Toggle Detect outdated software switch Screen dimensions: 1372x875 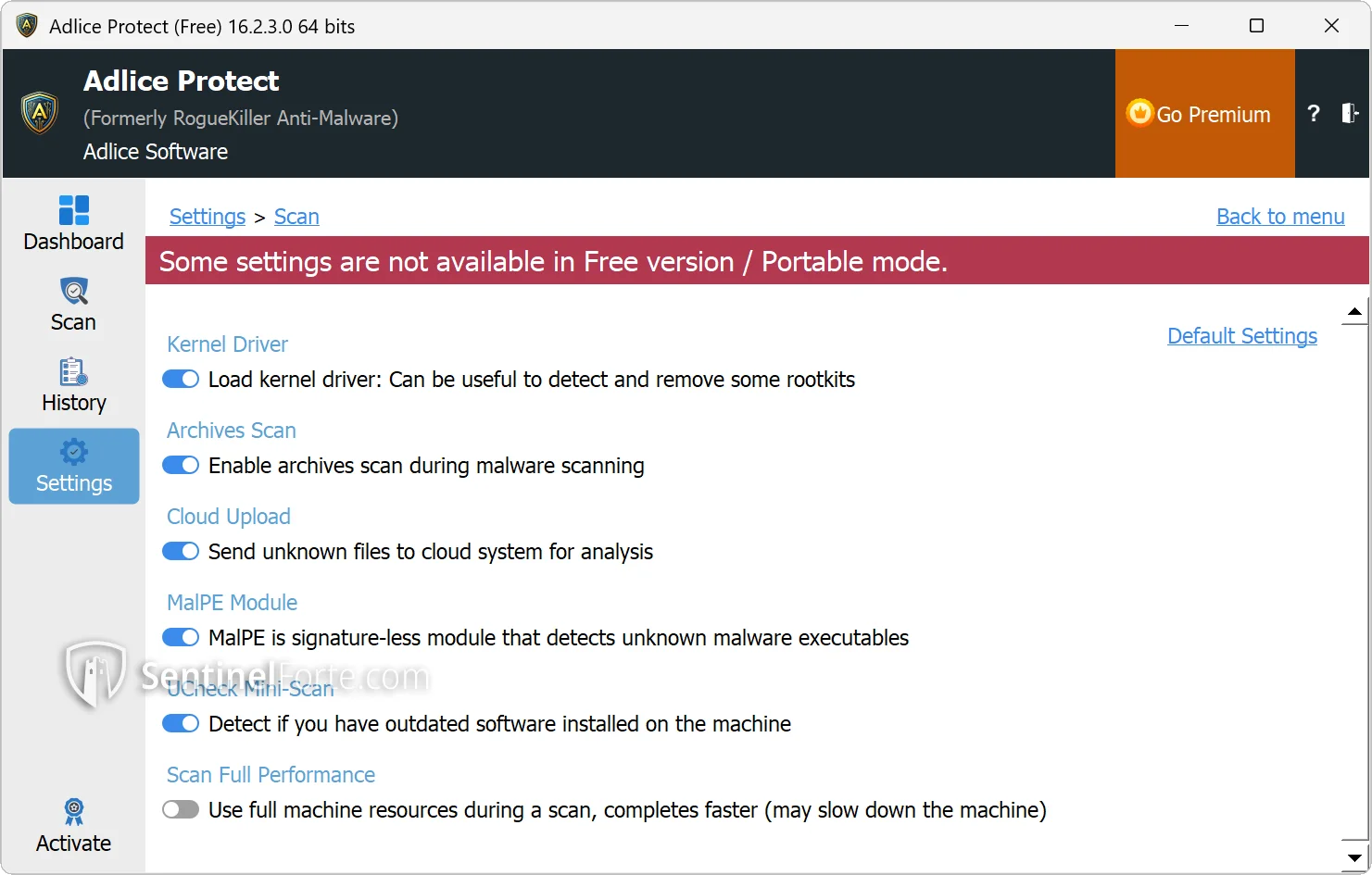[x=181, y=724]
